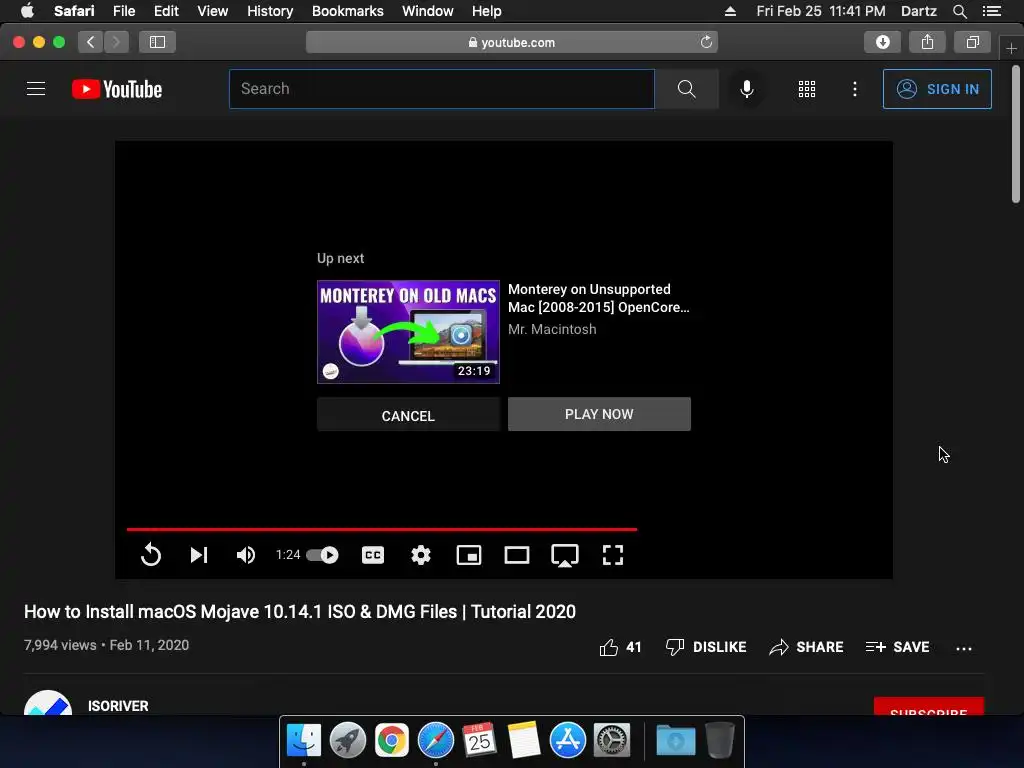Open a new Safari tab

(1011, 49)
